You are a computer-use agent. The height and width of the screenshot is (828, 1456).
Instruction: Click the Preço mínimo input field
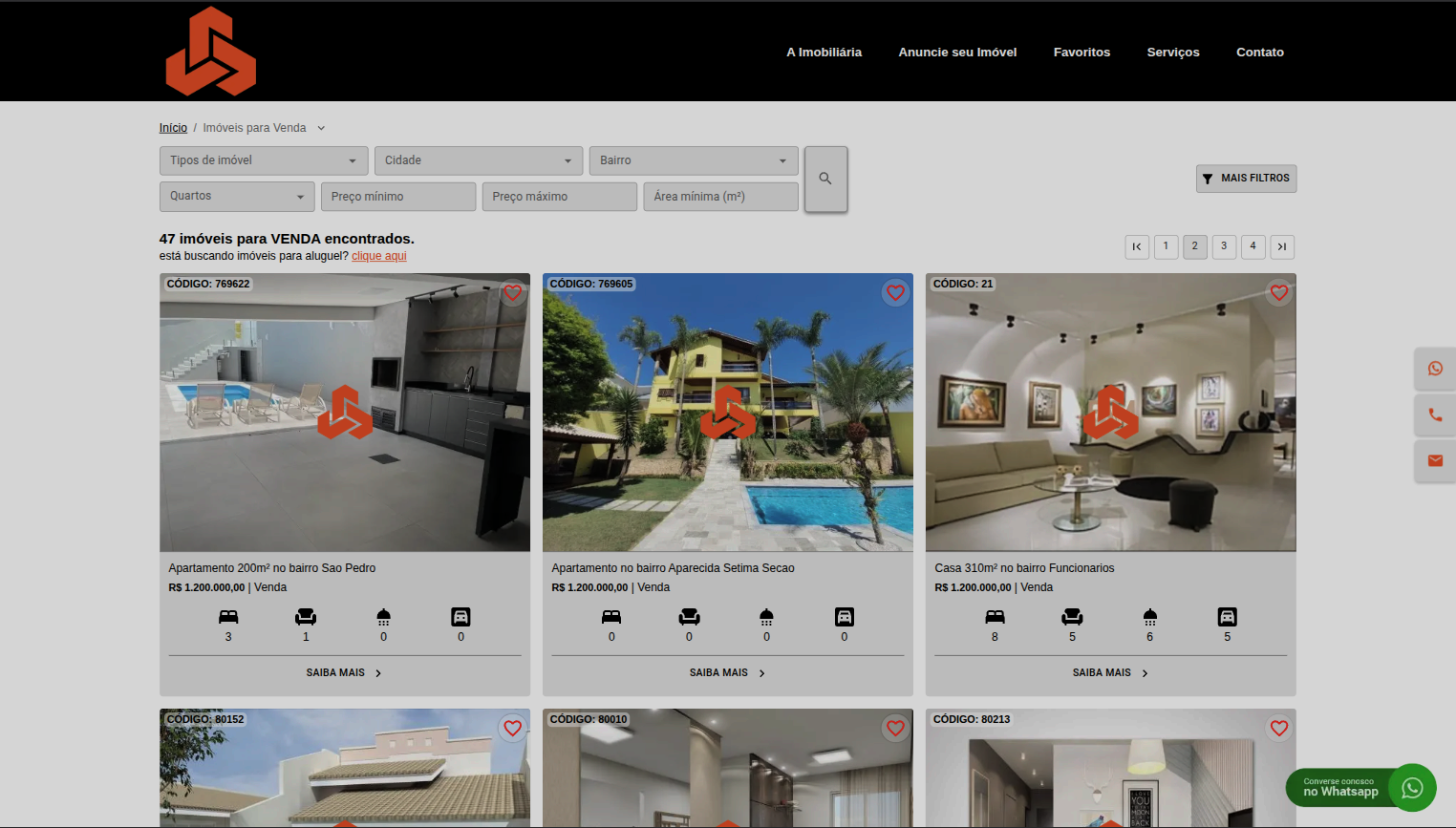[x=397, y=197]
